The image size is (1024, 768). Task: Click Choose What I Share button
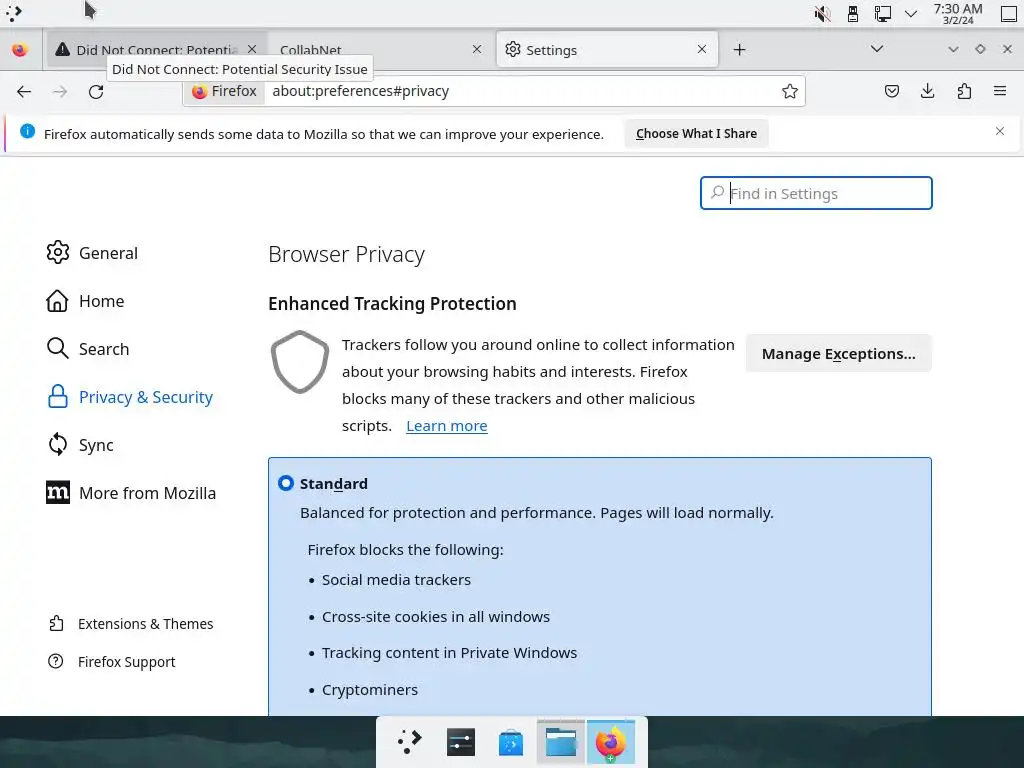696,134
